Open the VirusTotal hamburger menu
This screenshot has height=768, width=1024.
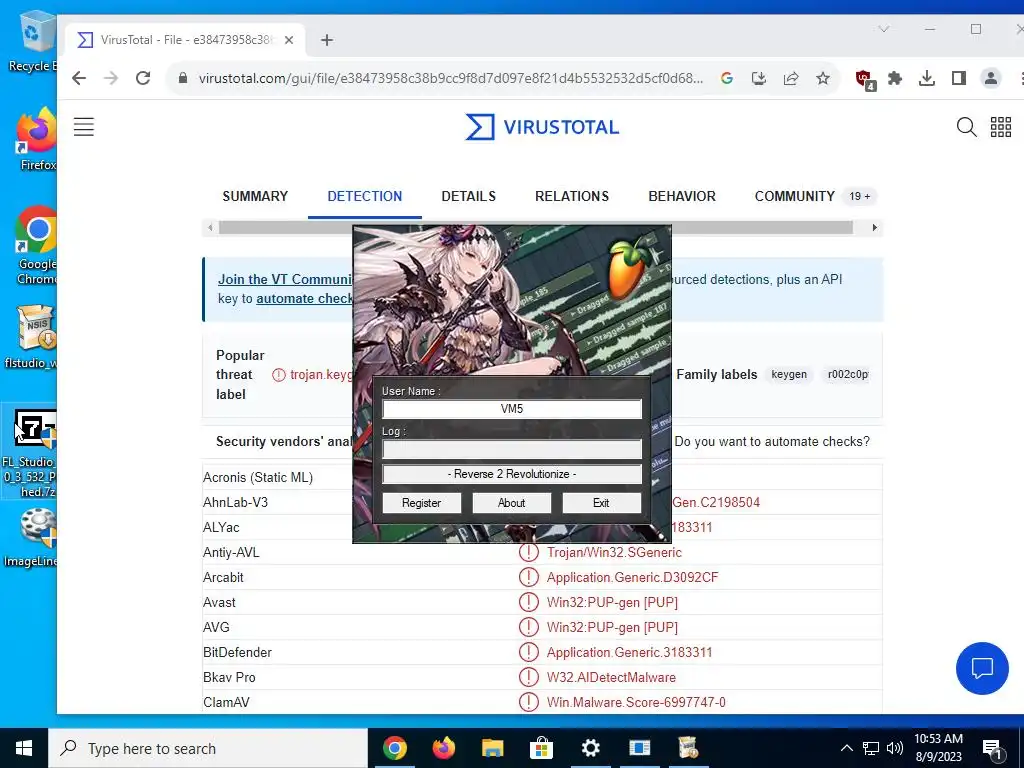84,127
